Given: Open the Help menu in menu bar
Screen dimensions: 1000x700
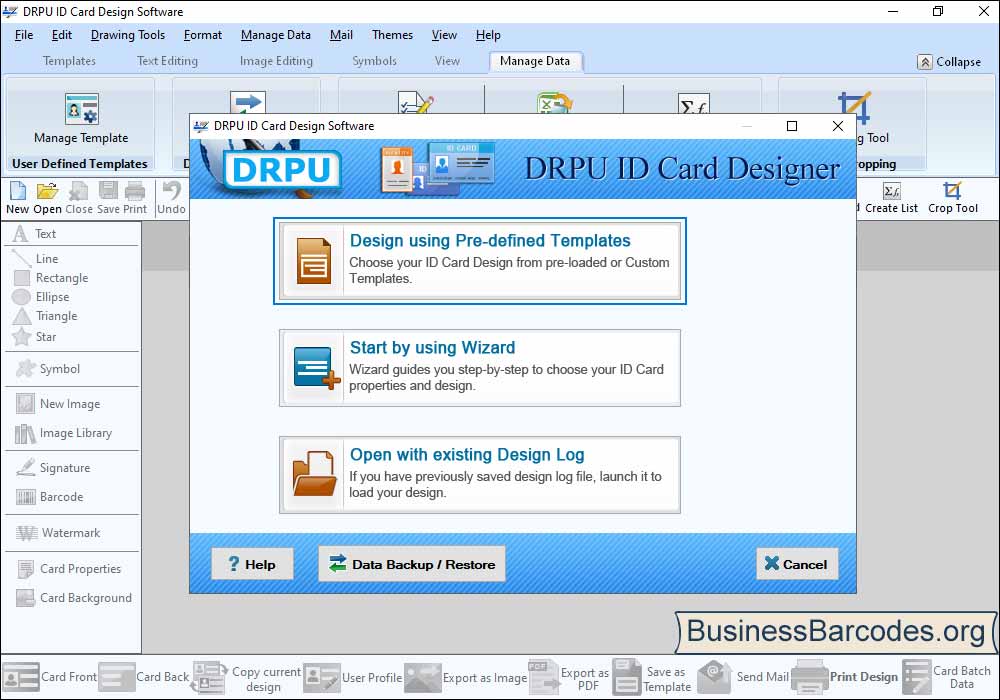Looking at the screenshot, I should (x=488, y=35).
